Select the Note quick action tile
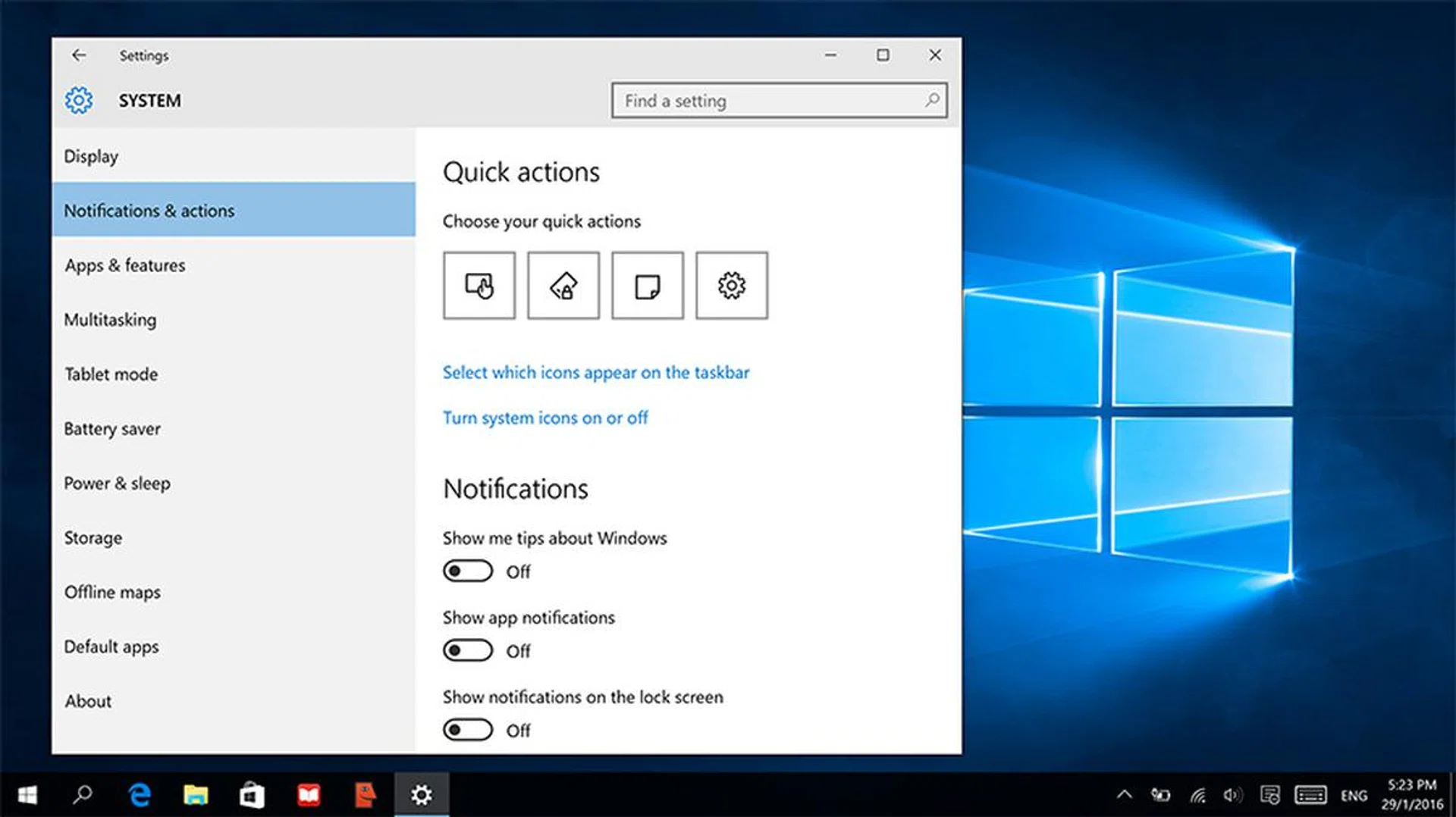Screen dimensions: 1456x817 click(x=647, y=286)
